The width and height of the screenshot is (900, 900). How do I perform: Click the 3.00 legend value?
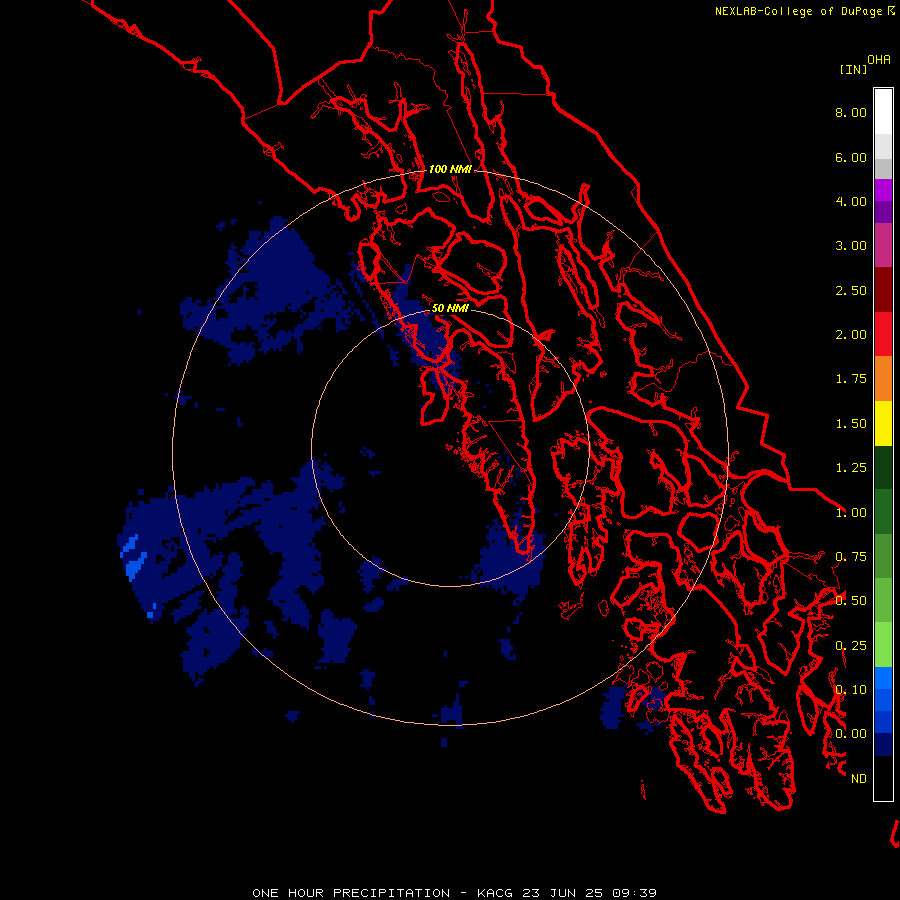tap(851, 246)
